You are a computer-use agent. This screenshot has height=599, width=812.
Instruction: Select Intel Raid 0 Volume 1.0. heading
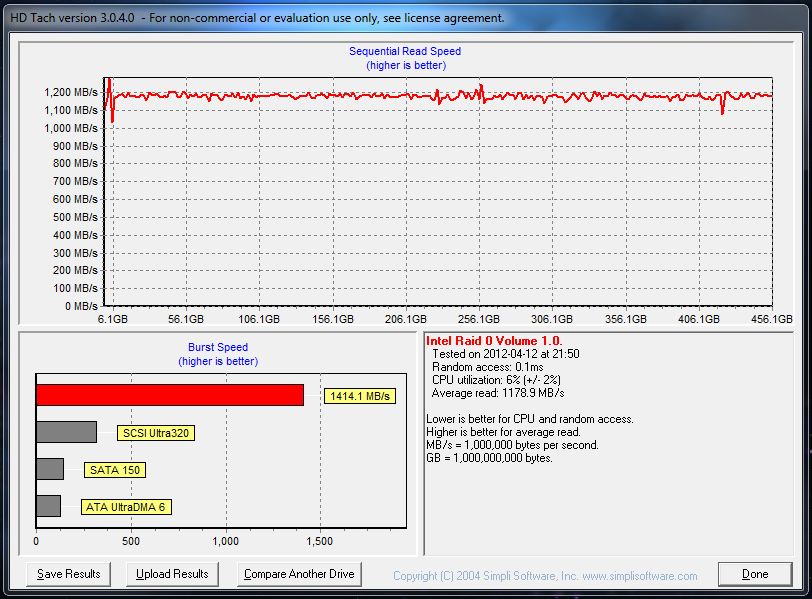point(494,341)
